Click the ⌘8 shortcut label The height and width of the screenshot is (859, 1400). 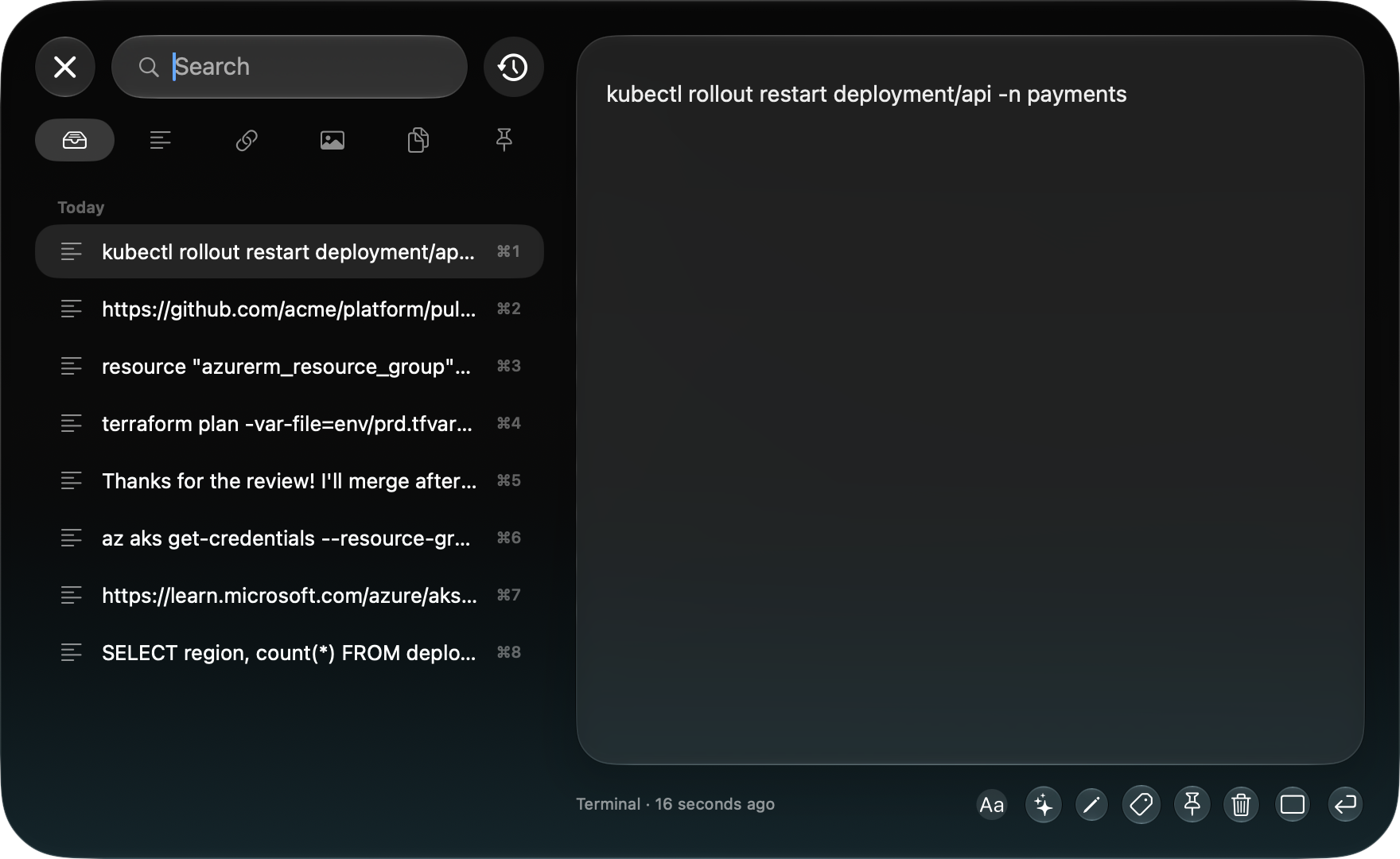pos(508,652)
